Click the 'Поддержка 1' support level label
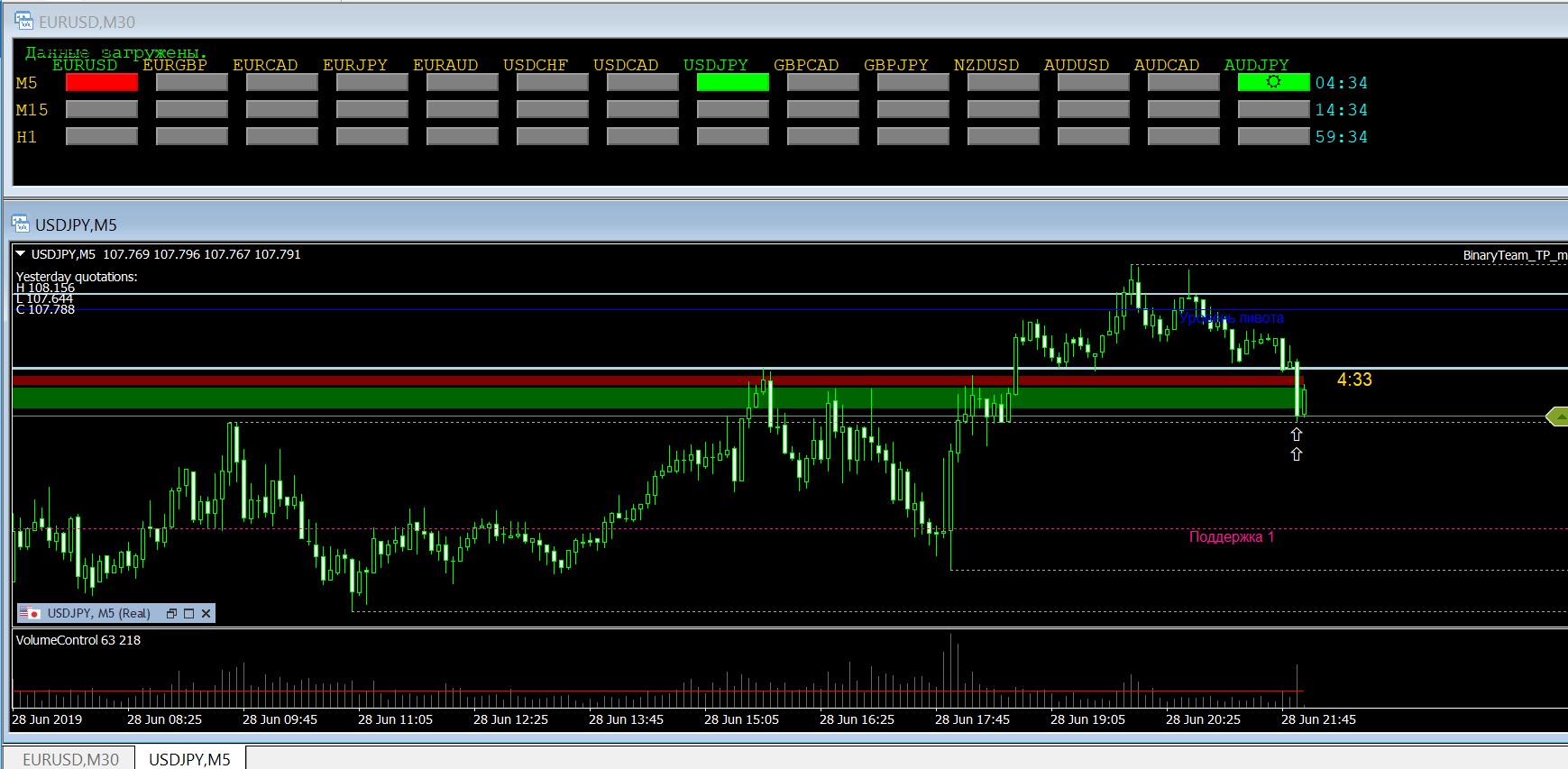 point(1232,537)
